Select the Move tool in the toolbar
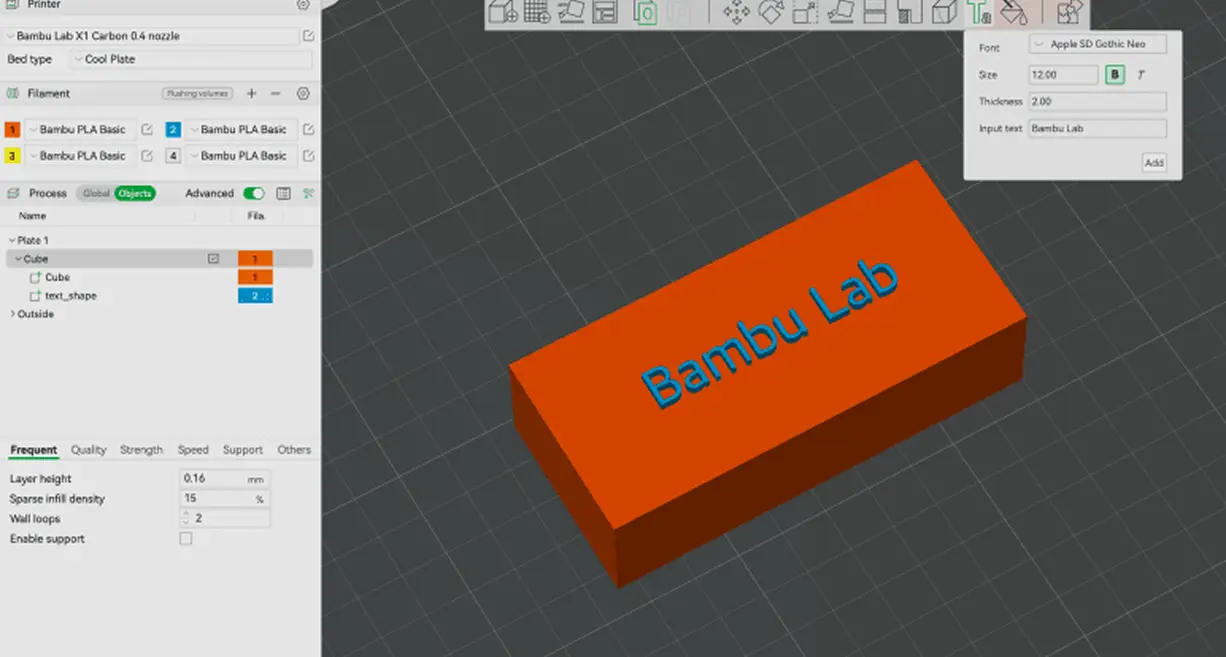Screen dimensions: 1226x657 point(737,12)
